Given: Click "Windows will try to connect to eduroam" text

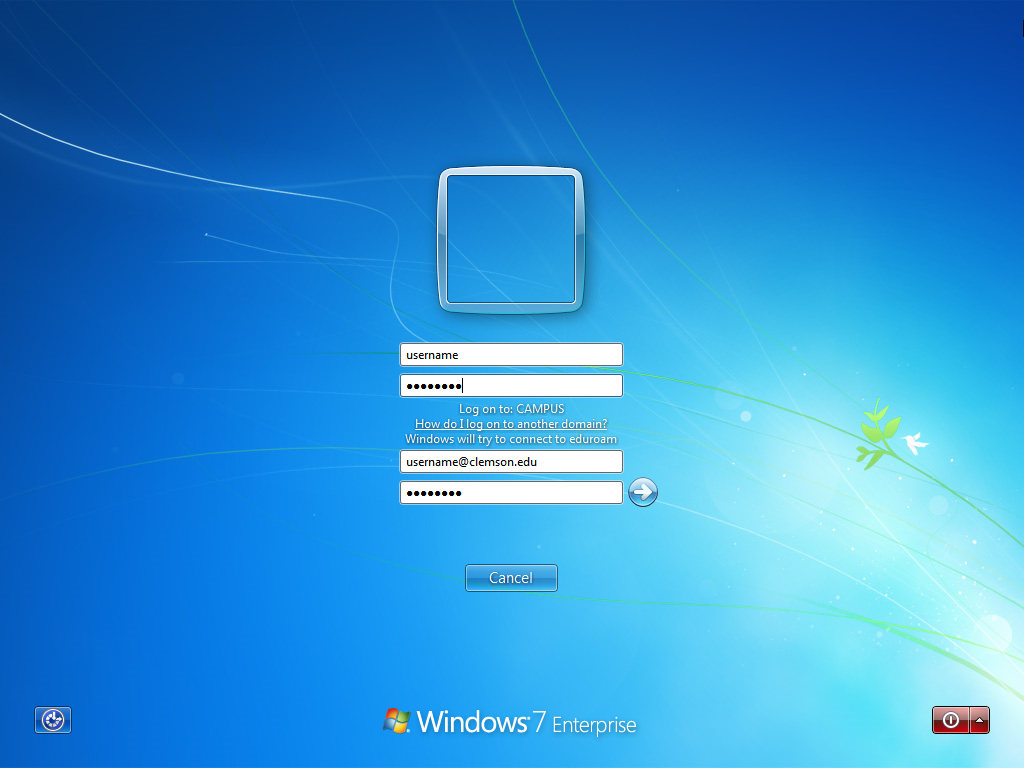Looking at the screenshot, I should (x=511, y=439).
